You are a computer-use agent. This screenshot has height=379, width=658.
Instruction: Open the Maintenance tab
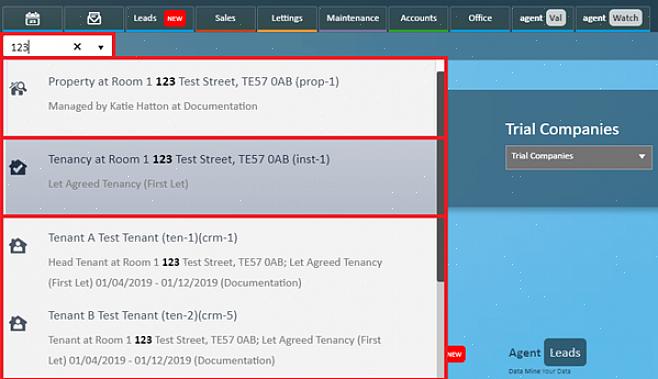click(x=353, y=18)
